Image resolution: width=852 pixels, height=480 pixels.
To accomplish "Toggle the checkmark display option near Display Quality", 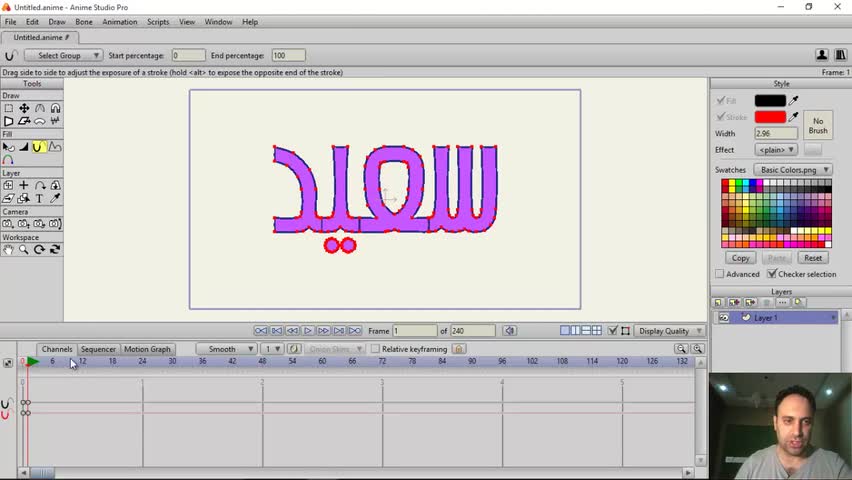I will (x=612, y=331).
